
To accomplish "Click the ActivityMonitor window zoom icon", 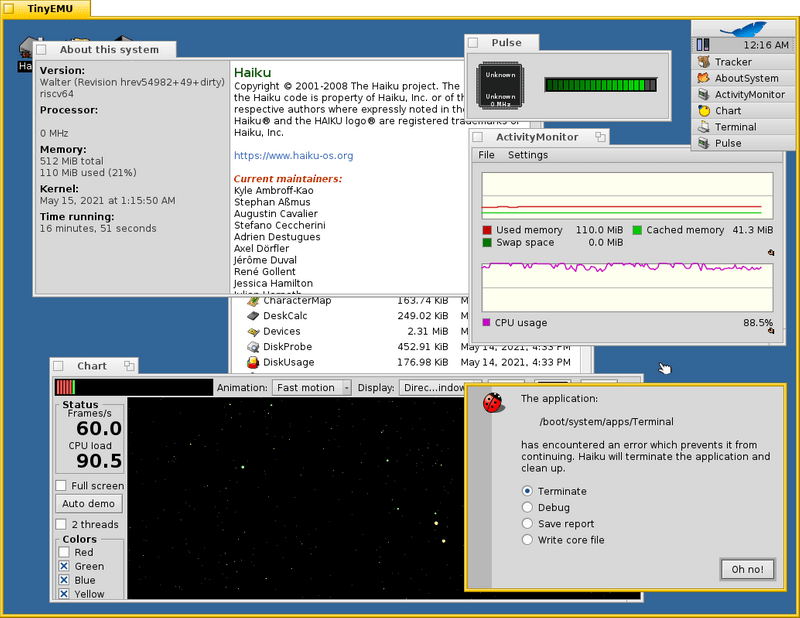I will [x=601, y=137].
